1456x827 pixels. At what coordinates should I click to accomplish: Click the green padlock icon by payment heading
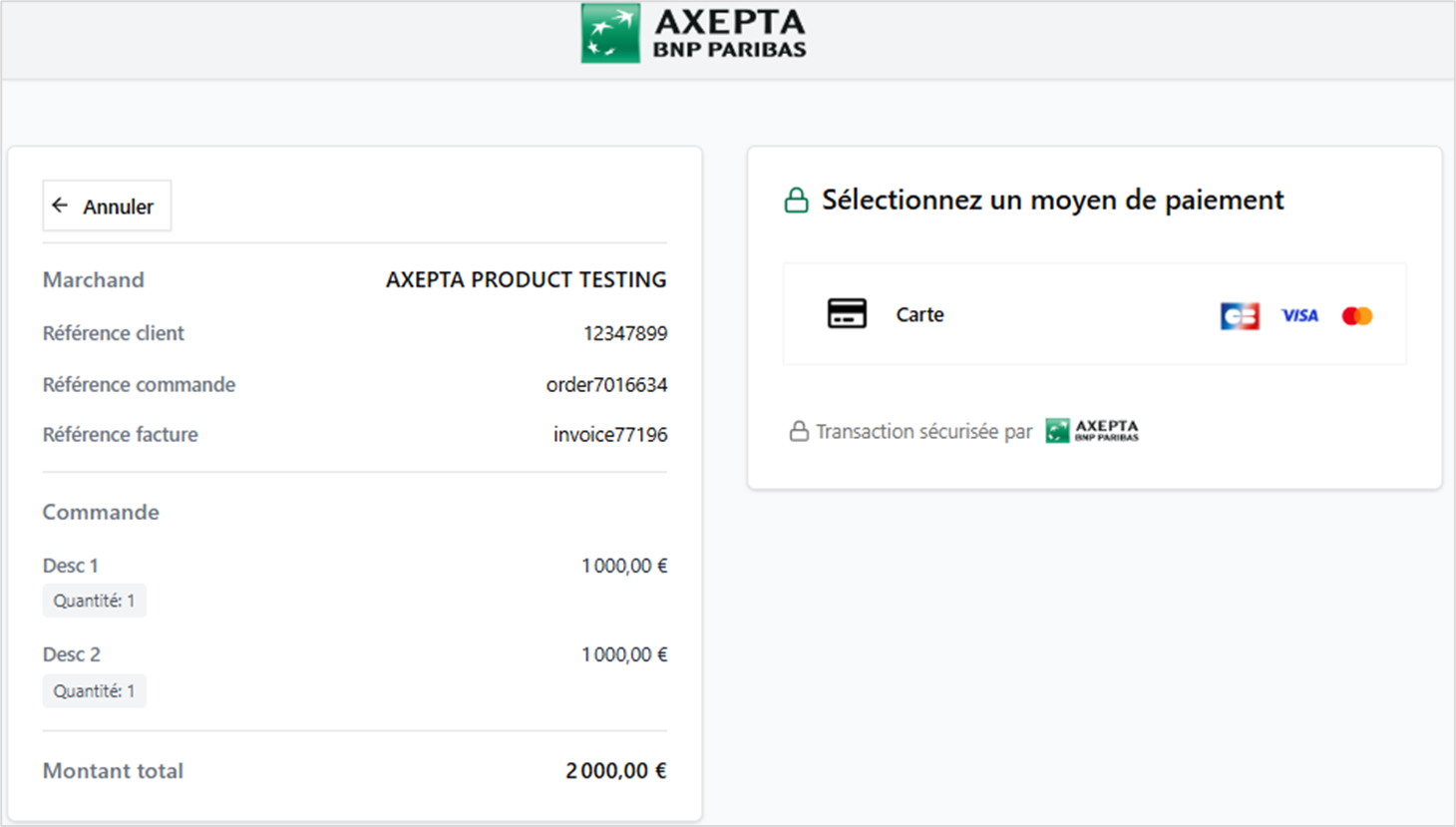pyautogui.click(x=796, y=201)
